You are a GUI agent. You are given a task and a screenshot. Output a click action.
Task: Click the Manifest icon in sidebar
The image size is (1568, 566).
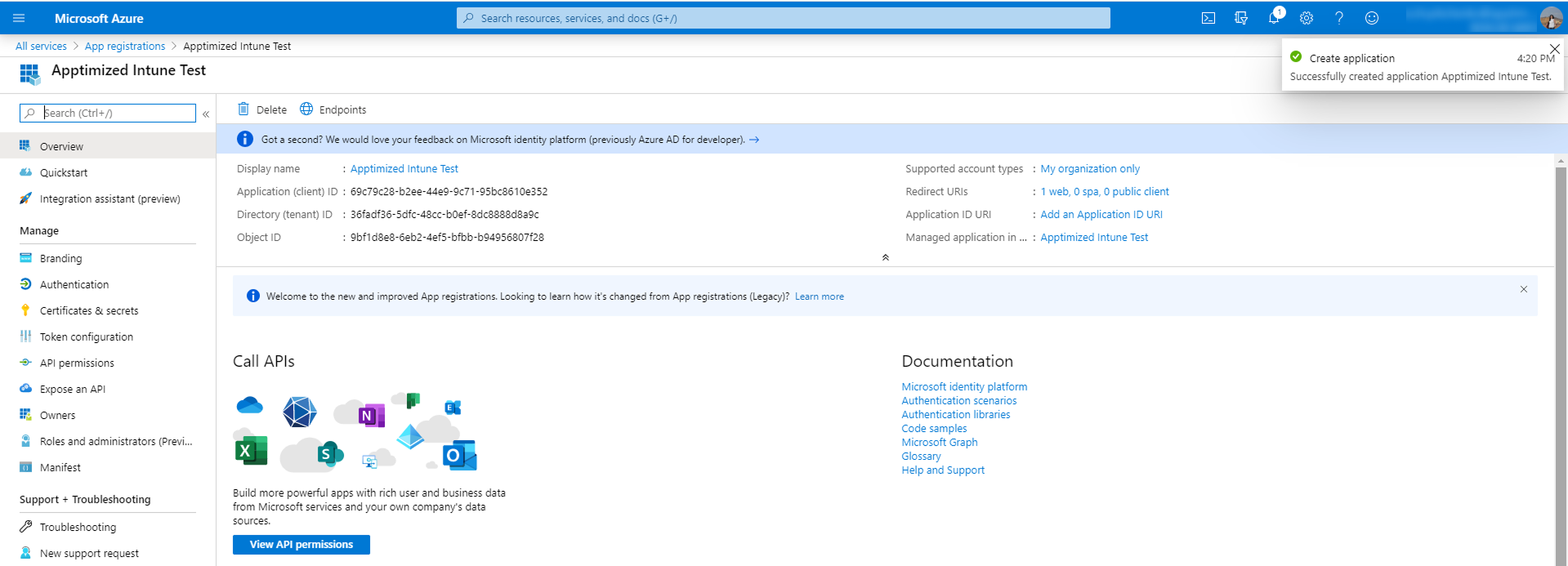pyautogui.click(x=25, y=466)
